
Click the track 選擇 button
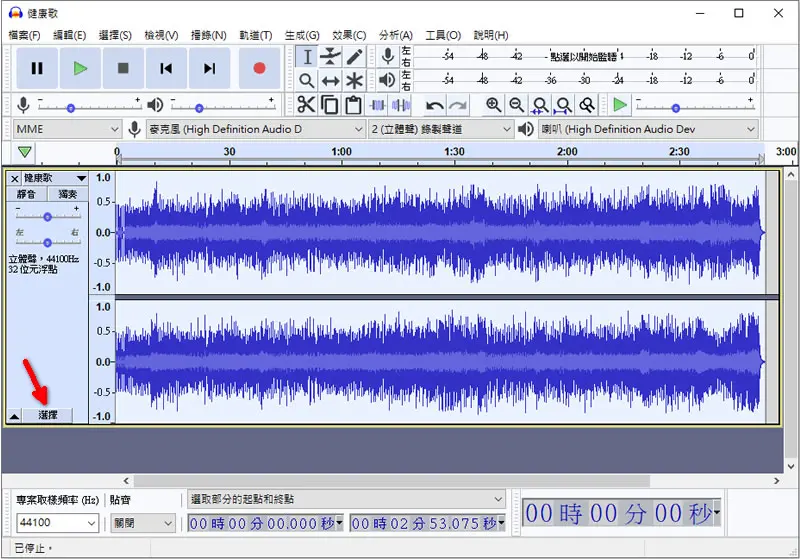click(47, 415)
